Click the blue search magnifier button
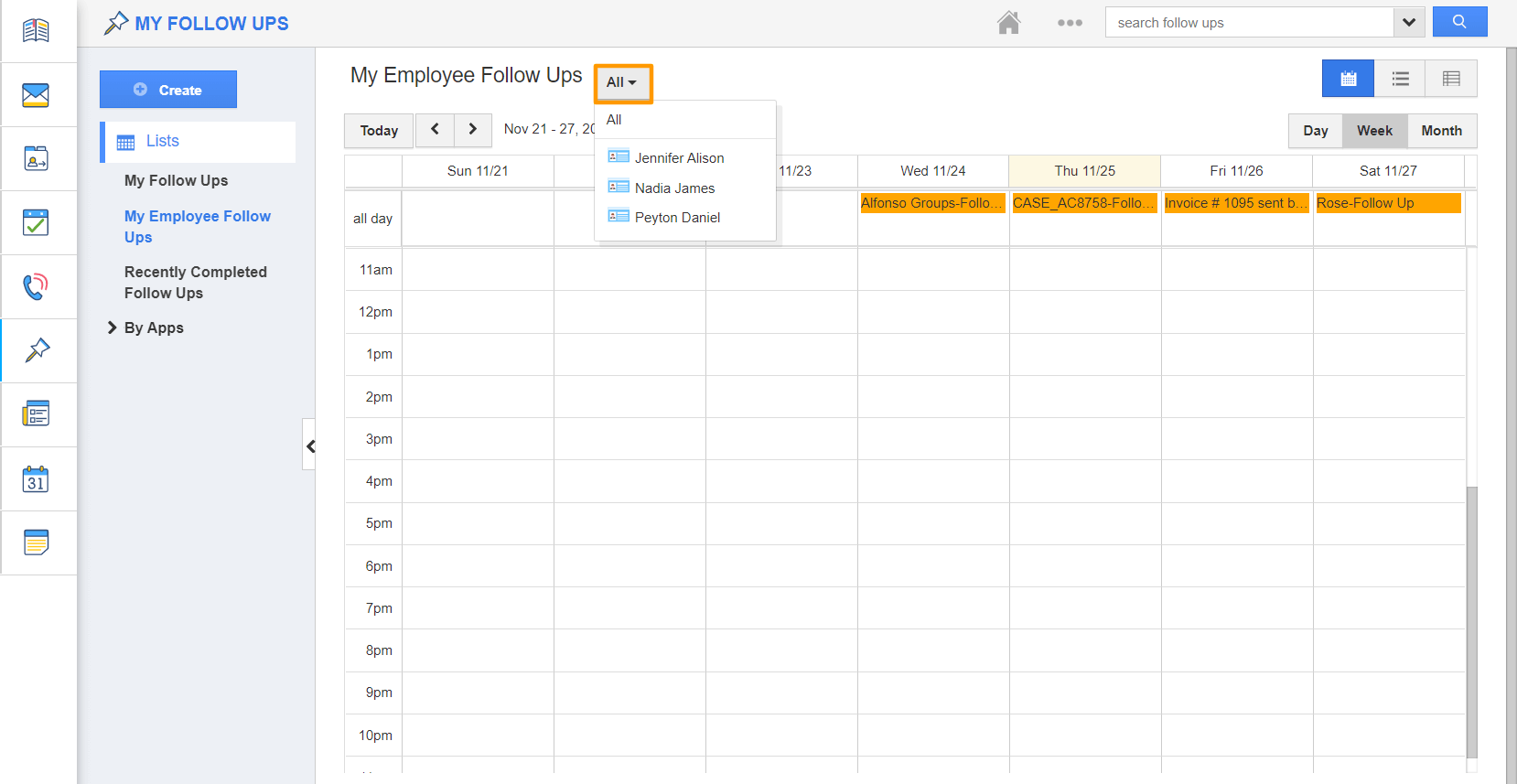Image resolution: width=1517 pixels, height=784 pixels. [x=1459, y=22]
